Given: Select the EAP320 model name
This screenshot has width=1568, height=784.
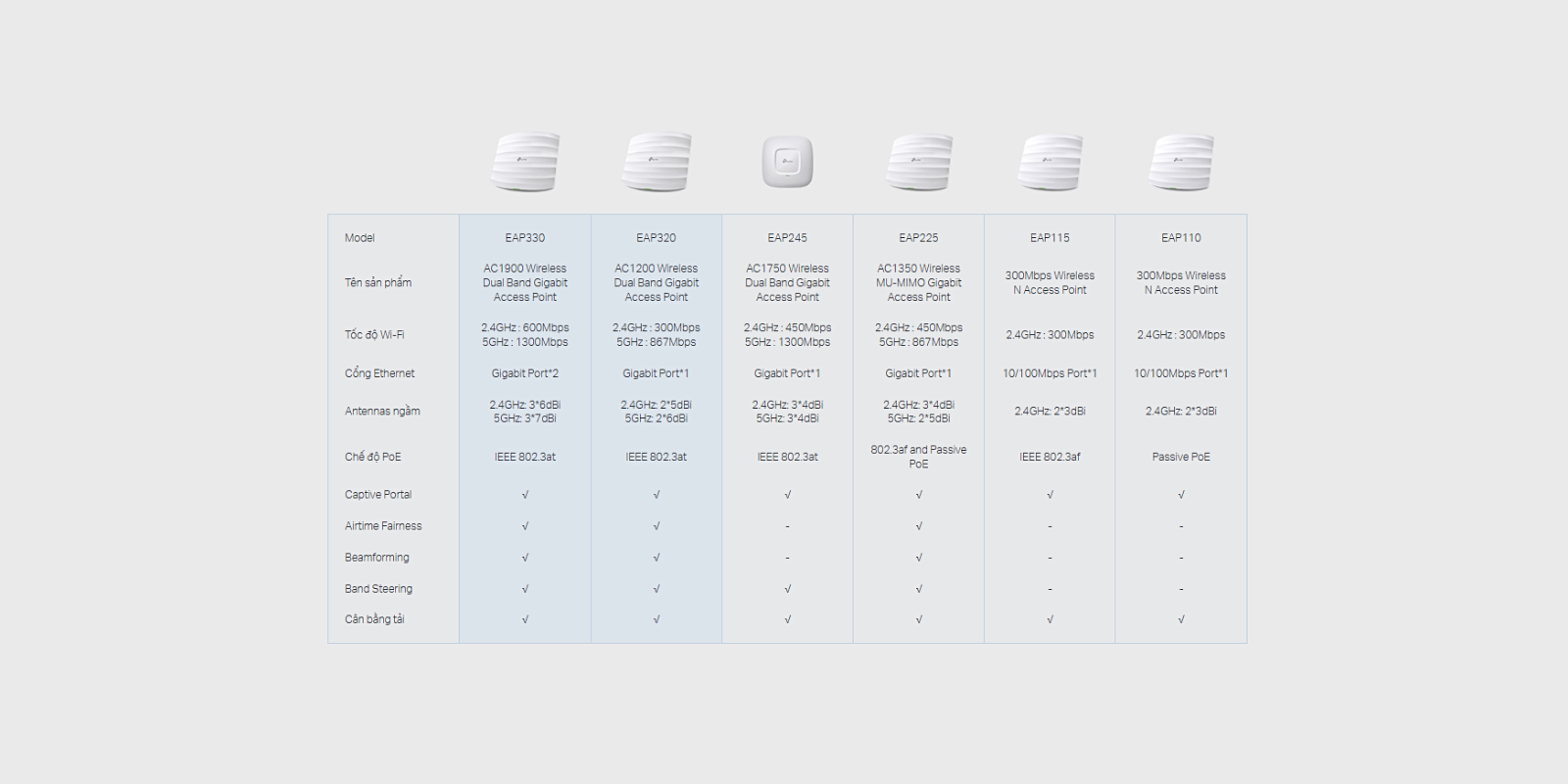Looking at the screenshot, I should [x=657, y=238].
